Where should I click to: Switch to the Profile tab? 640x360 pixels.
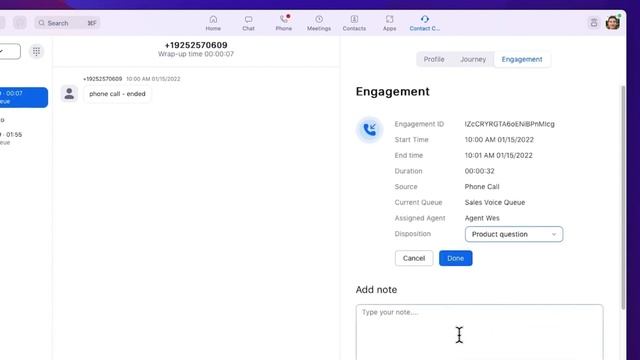pos(434,59)
